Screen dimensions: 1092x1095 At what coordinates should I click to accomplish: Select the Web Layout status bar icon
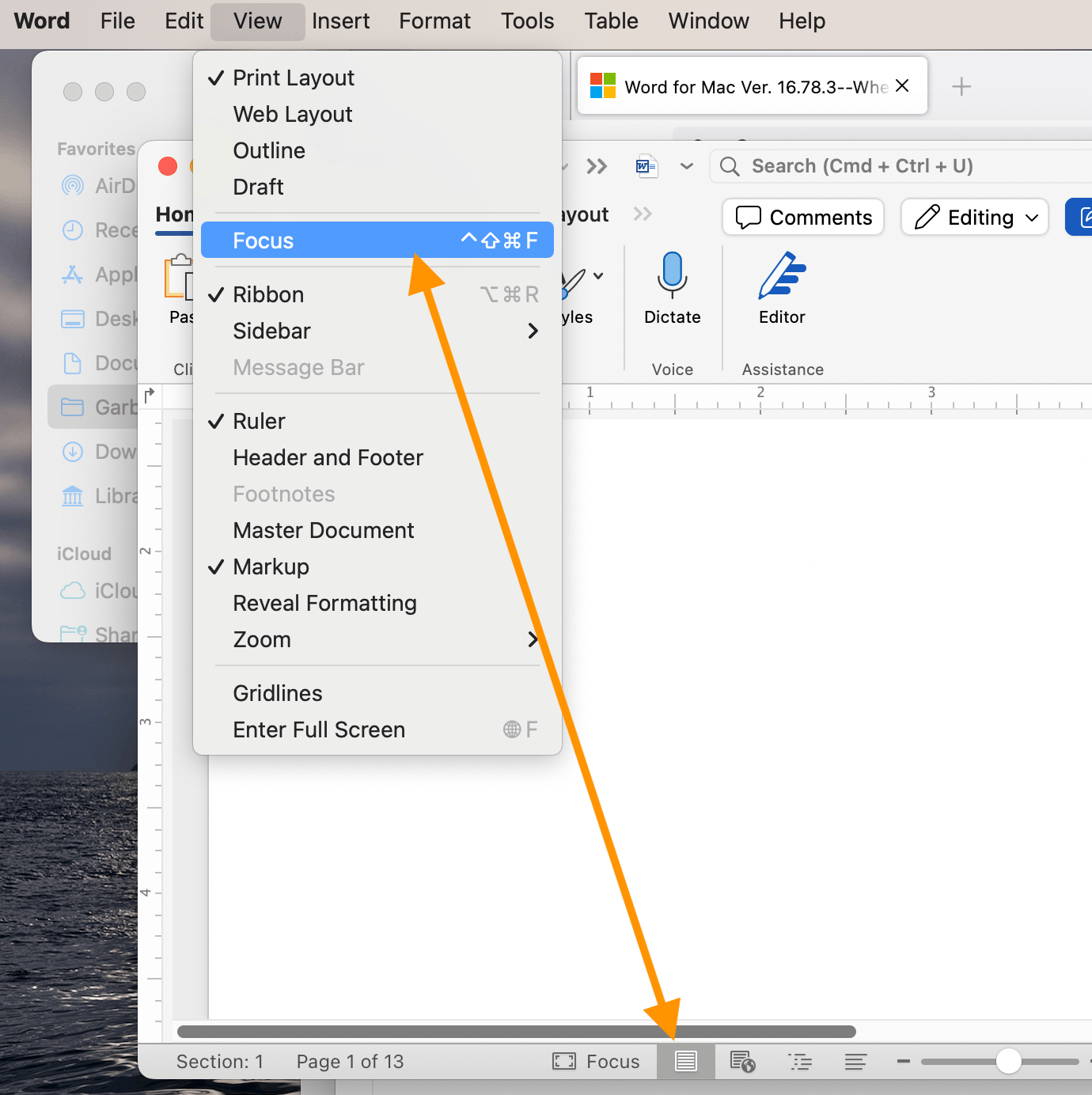(x=743, y=1061)
